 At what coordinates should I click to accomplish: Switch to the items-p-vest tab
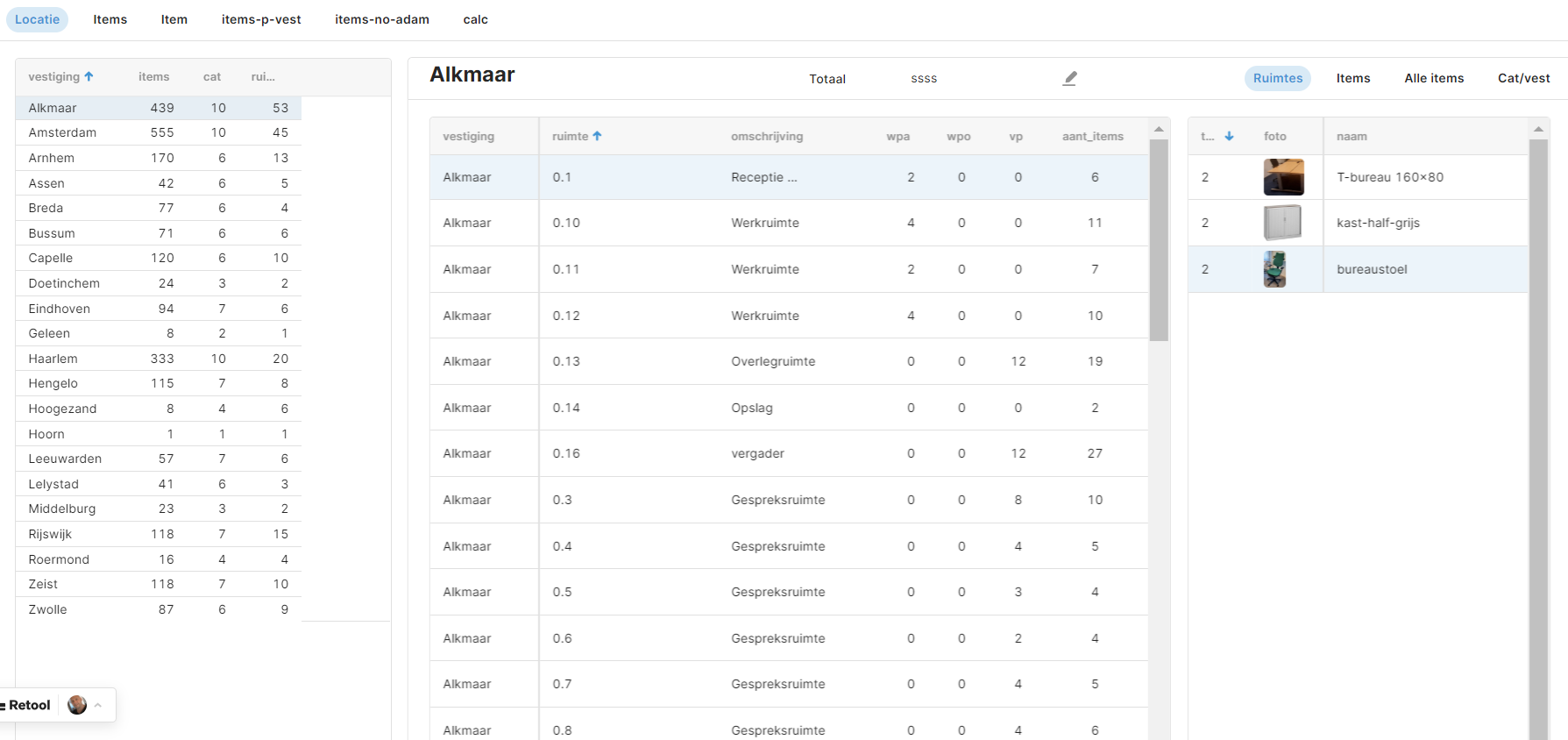click(261, 19)
